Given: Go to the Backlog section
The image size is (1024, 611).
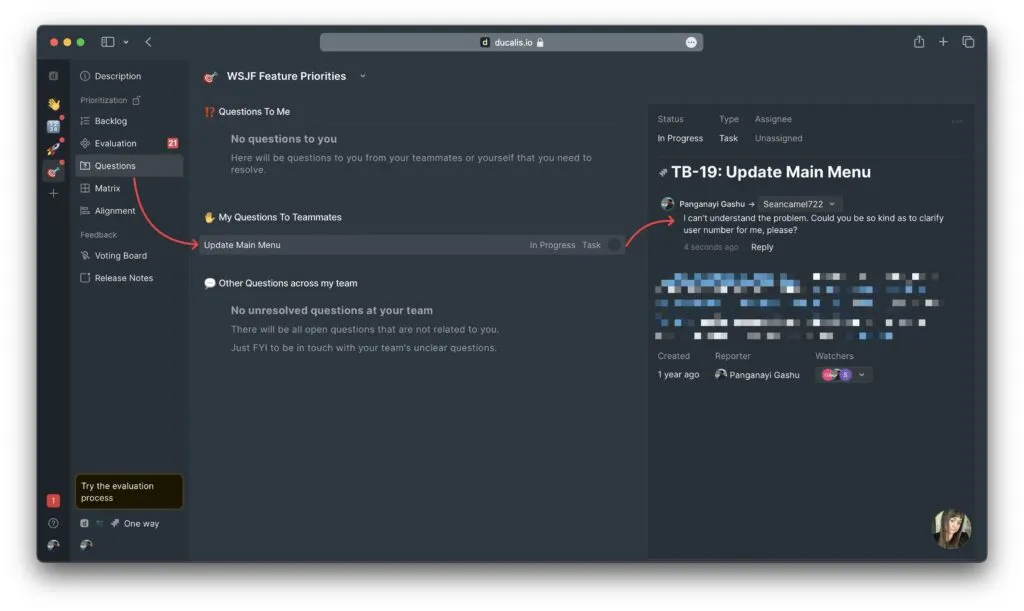Looking at the screenshot, I should (x=110, y=121).
